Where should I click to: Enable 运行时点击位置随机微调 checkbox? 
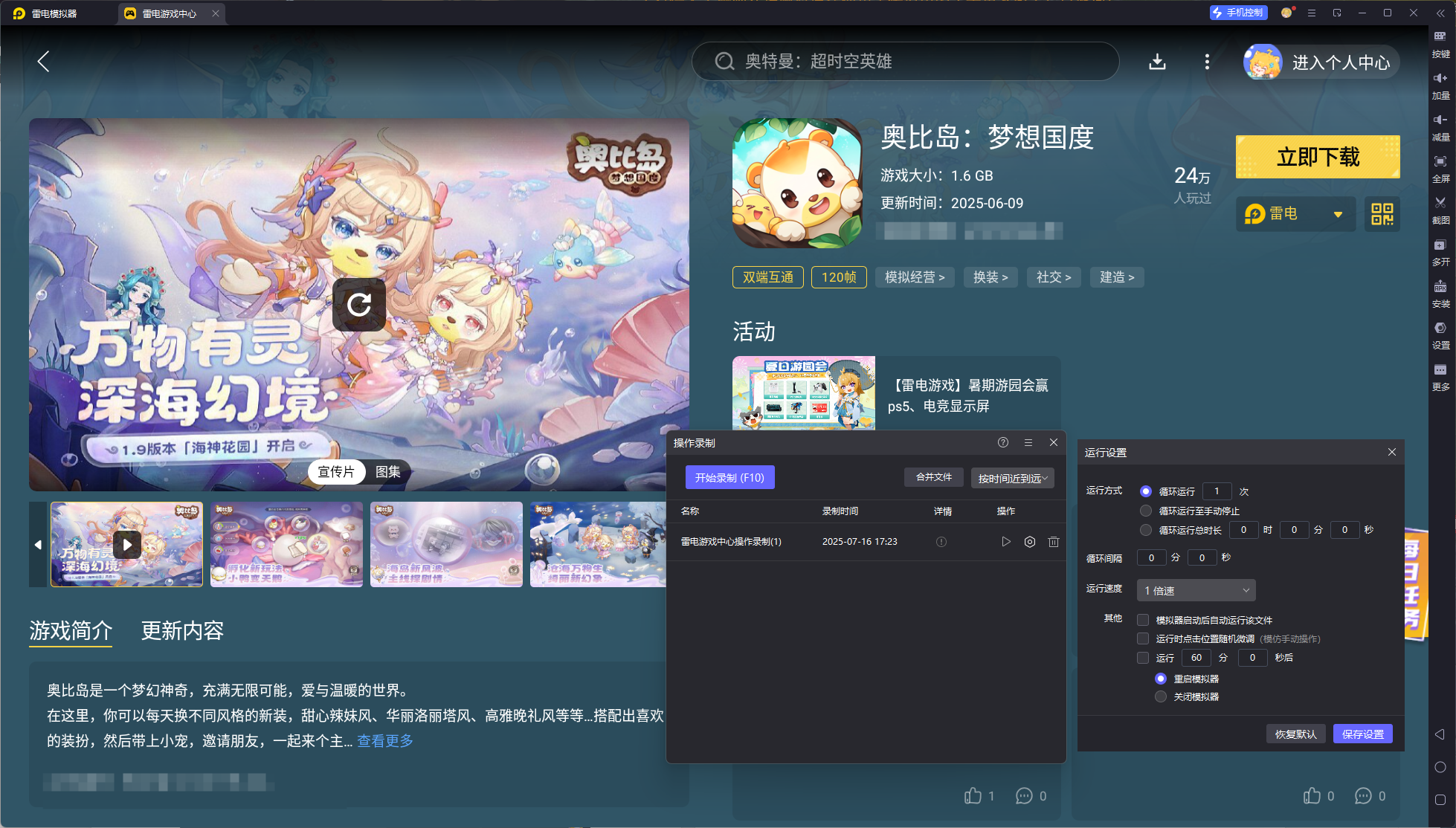(1143, 638)
